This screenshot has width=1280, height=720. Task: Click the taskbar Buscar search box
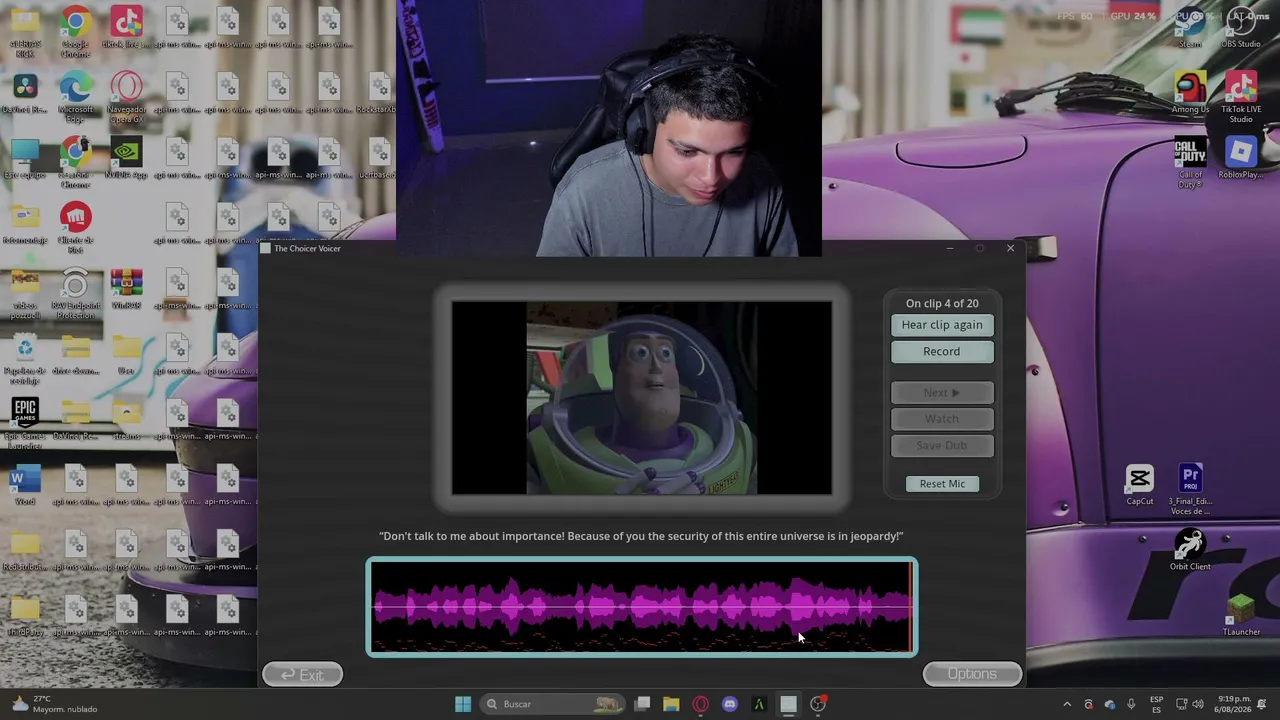[x=553, y=704]
